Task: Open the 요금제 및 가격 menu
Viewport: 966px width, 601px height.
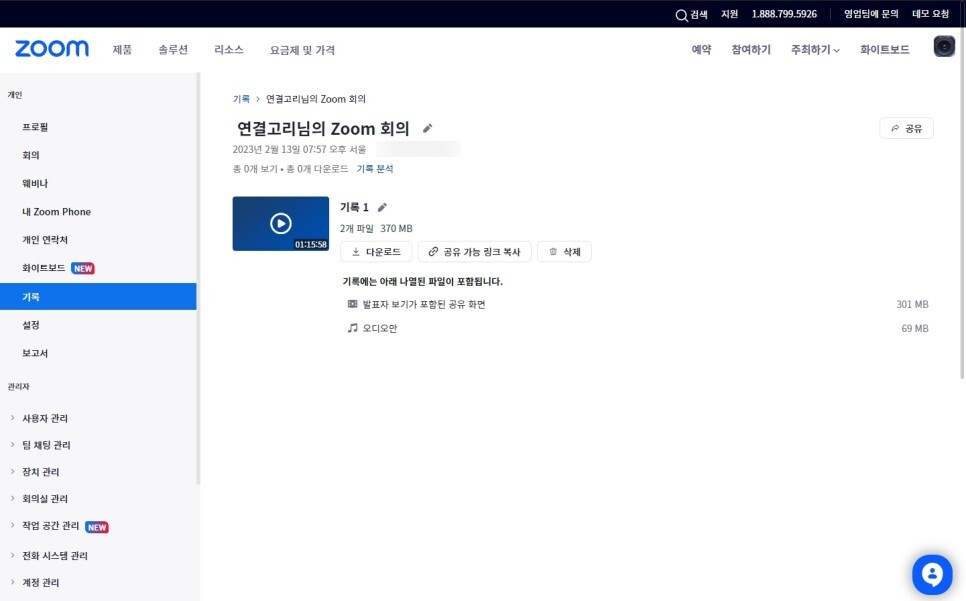Action: pyautogui.click(x=302, y=50)
